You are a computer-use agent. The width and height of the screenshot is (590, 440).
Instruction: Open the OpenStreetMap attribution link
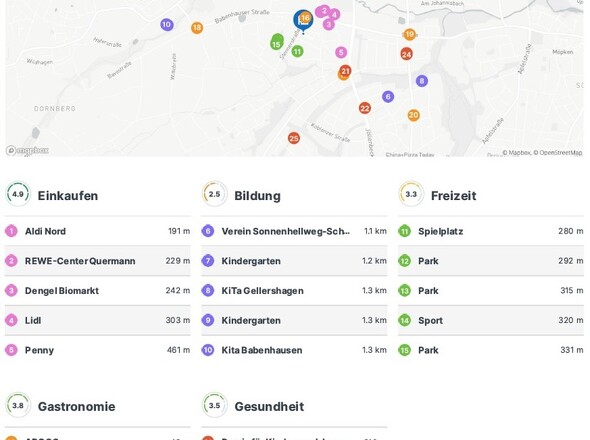pos(557,152)
